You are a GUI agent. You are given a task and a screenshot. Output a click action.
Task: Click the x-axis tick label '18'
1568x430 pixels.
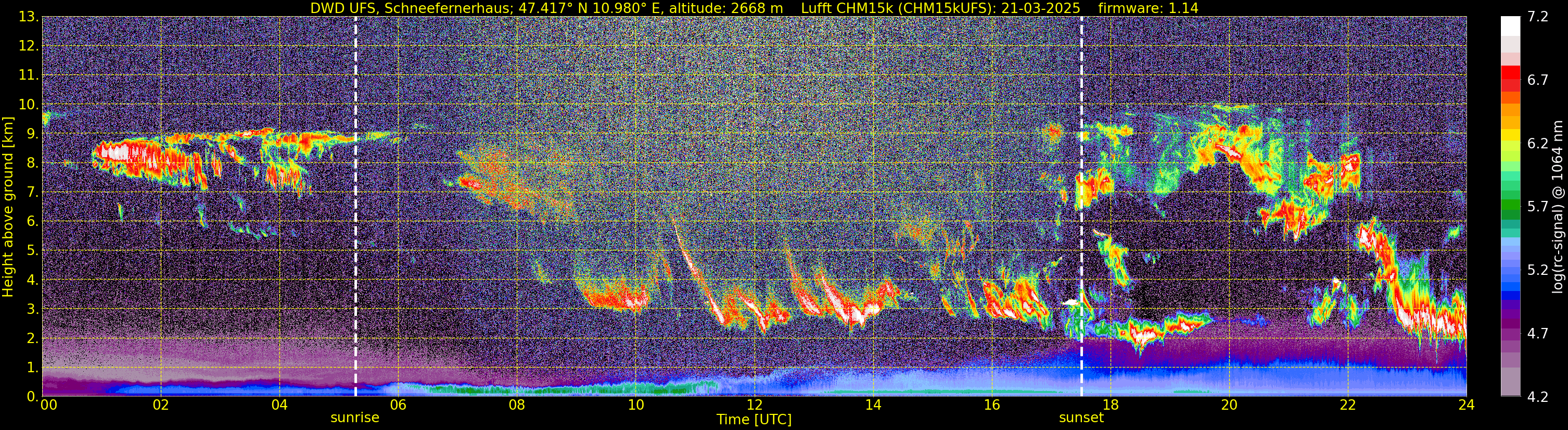[x=1110, y=405]
